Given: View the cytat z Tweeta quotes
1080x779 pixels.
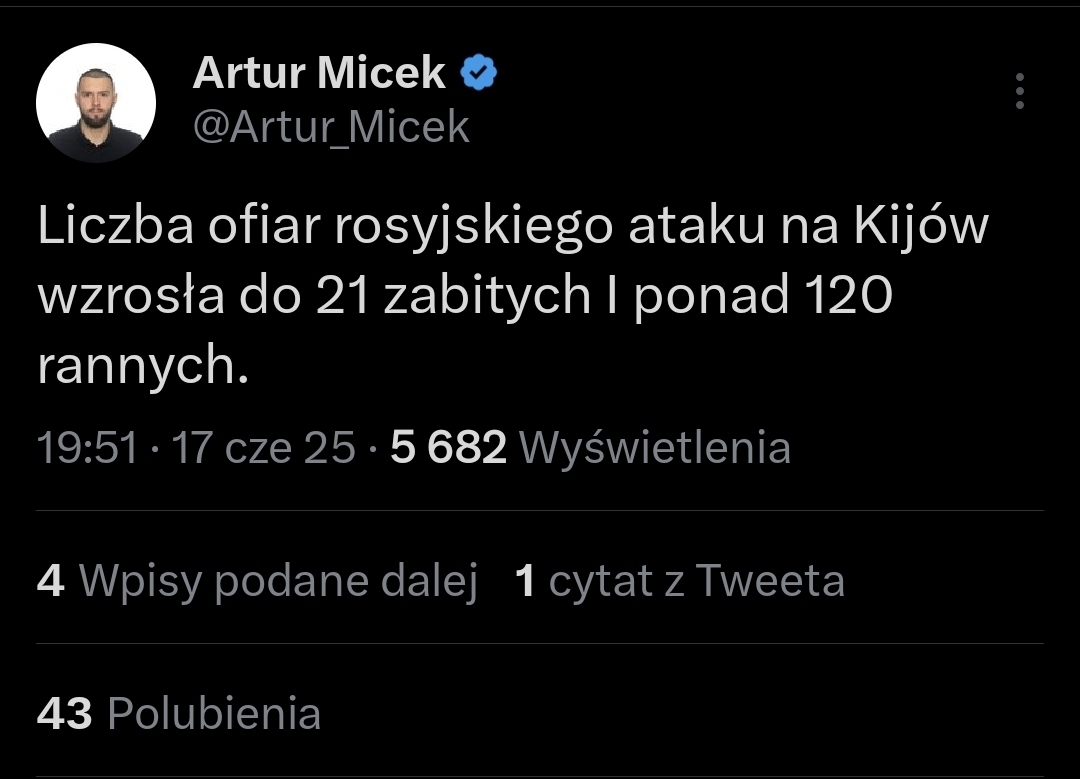Looking at the screenshot, I should pyautogui.click(x=696, y=581).
